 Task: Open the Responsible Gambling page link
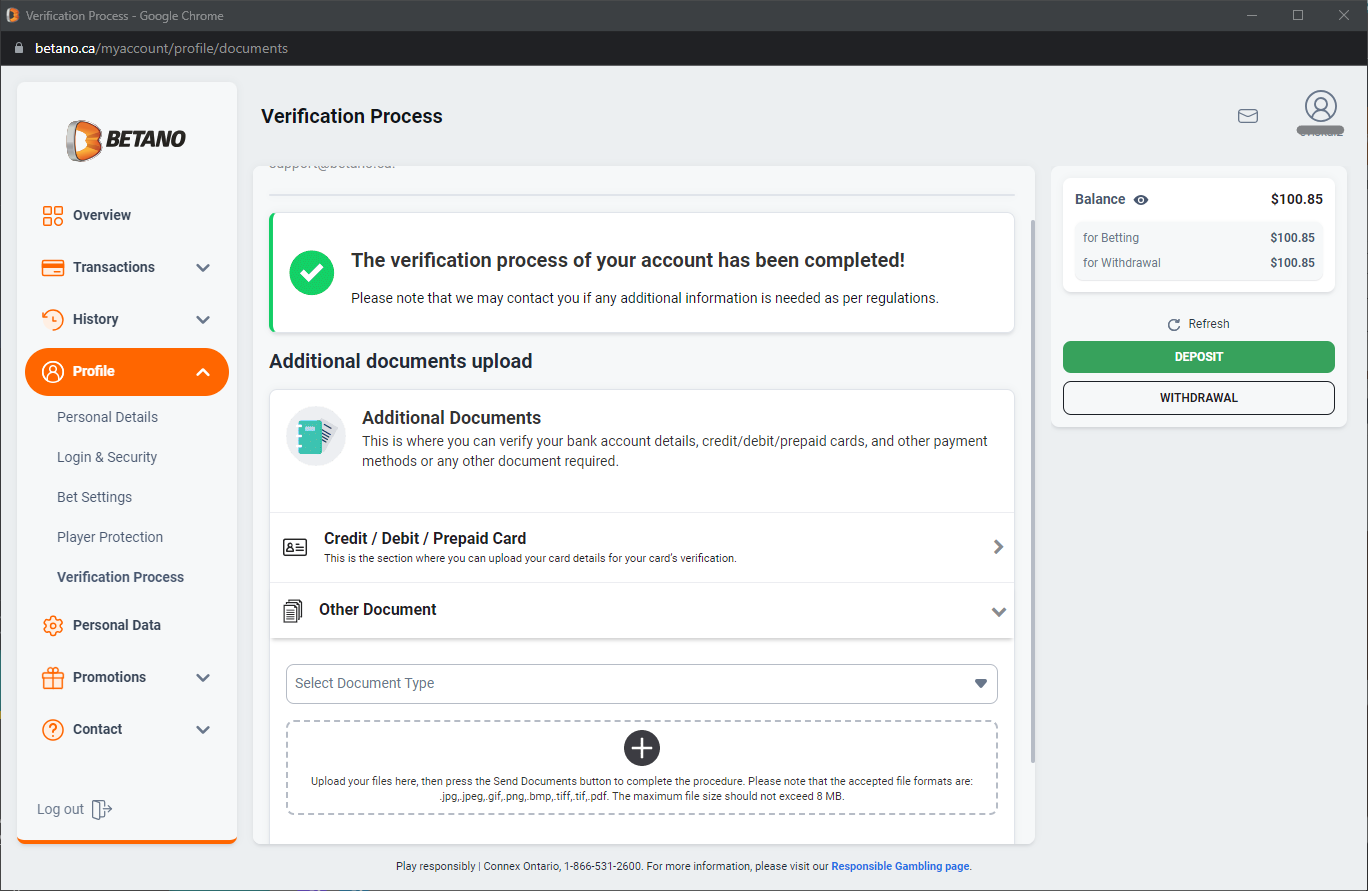pyautogui.click(x=900, y=867)
